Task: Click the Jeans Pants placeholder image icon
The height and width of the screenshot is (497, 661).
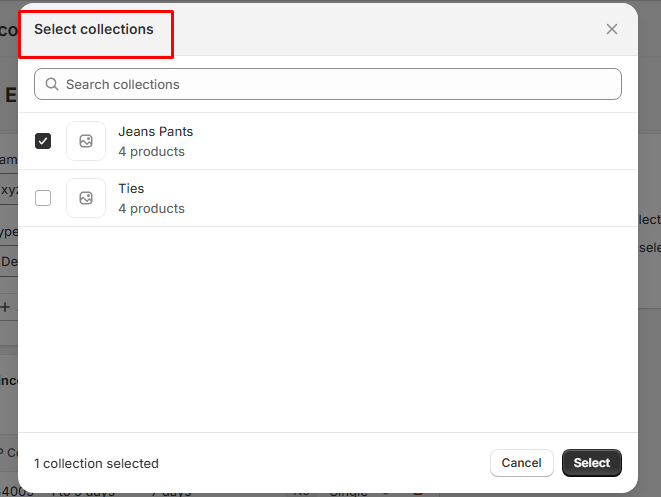Action: [x=86, y=141]
